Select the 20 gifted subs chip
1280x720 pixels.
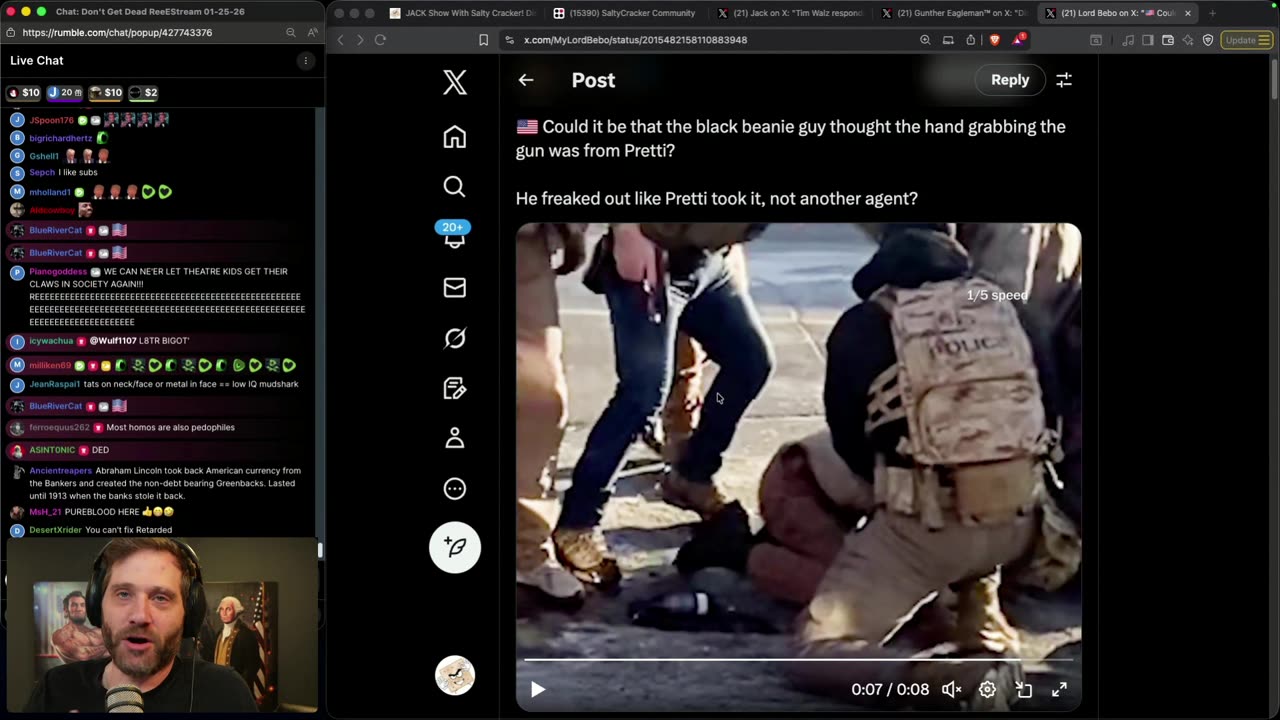pyautogui.click(x=65, y=93)
